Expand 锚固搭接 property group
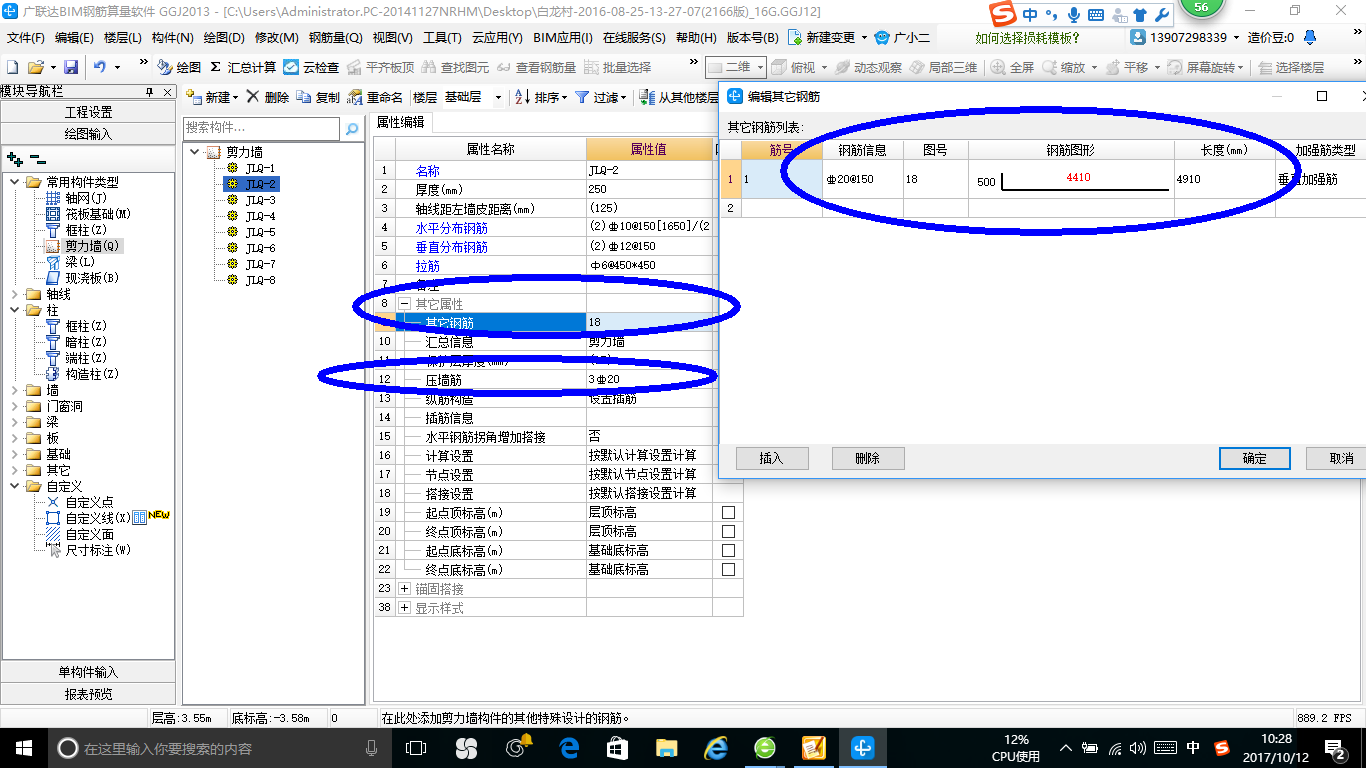The image size is (1366, 768). [x=404, y=589]
